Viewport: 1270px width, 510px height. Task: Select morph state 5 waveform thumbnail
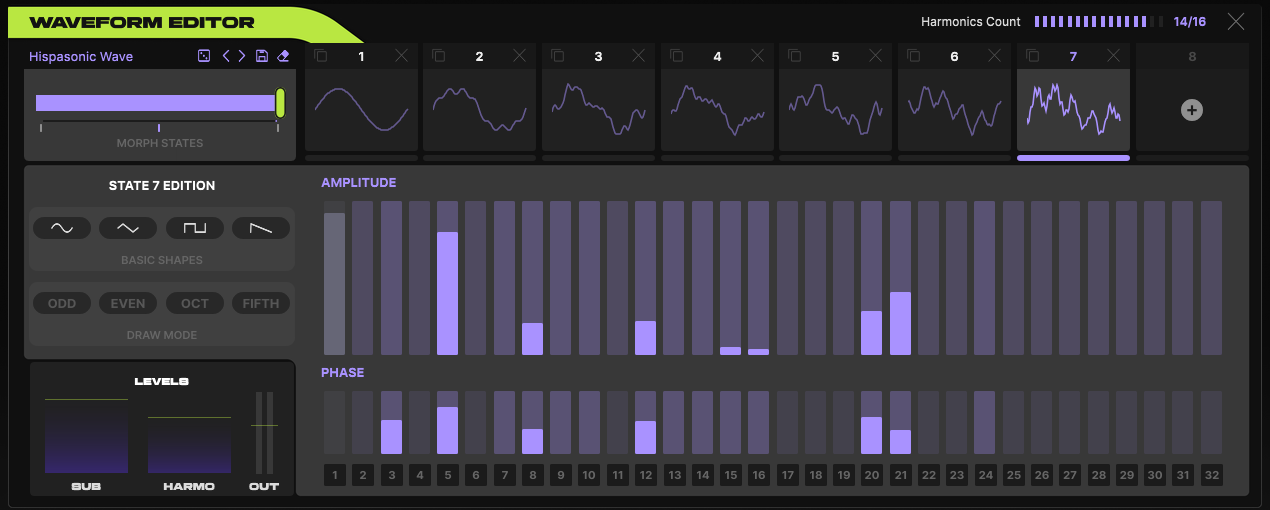pos(836,110)
